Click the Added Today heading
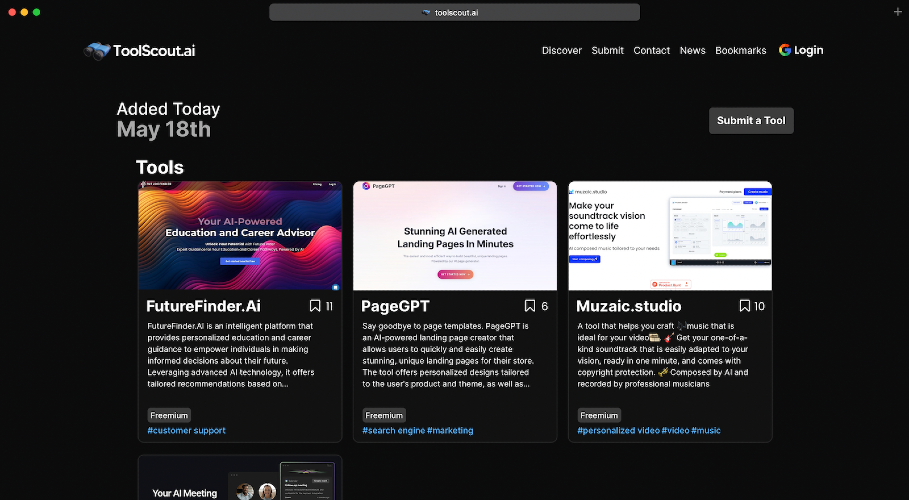Screen dimensions: 909x500 tap(168, 109)
